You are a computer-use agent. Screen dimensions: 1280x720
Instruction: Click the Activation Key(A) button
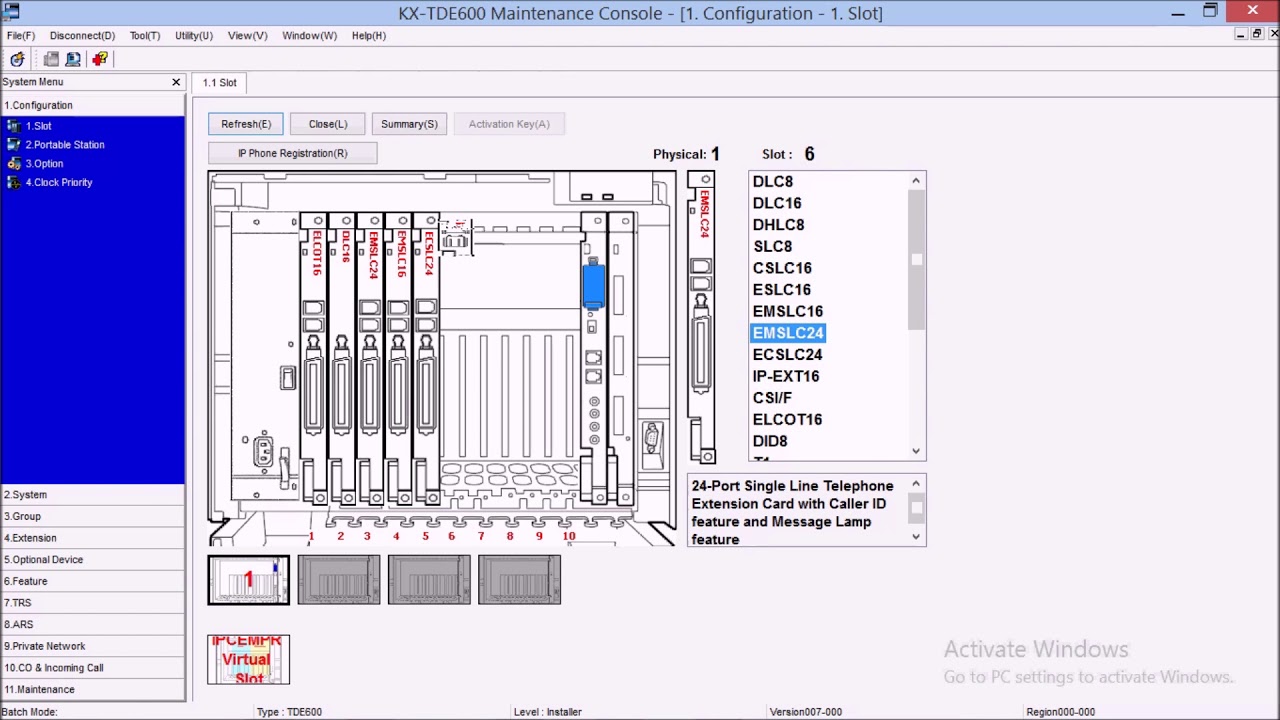[509, 124]
